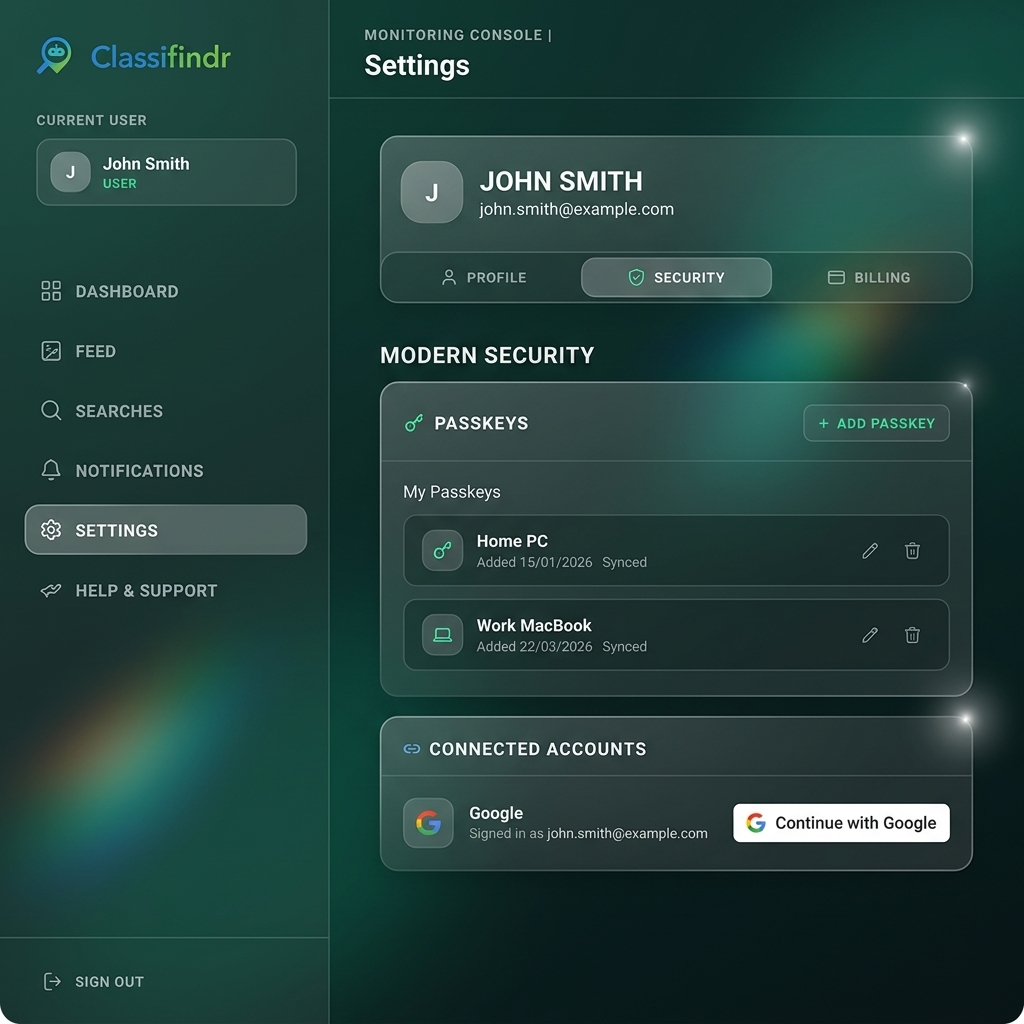Screen dimensions: 1024x1024
Task: Click the signed-in Google email text
Action: coord(628,833)
